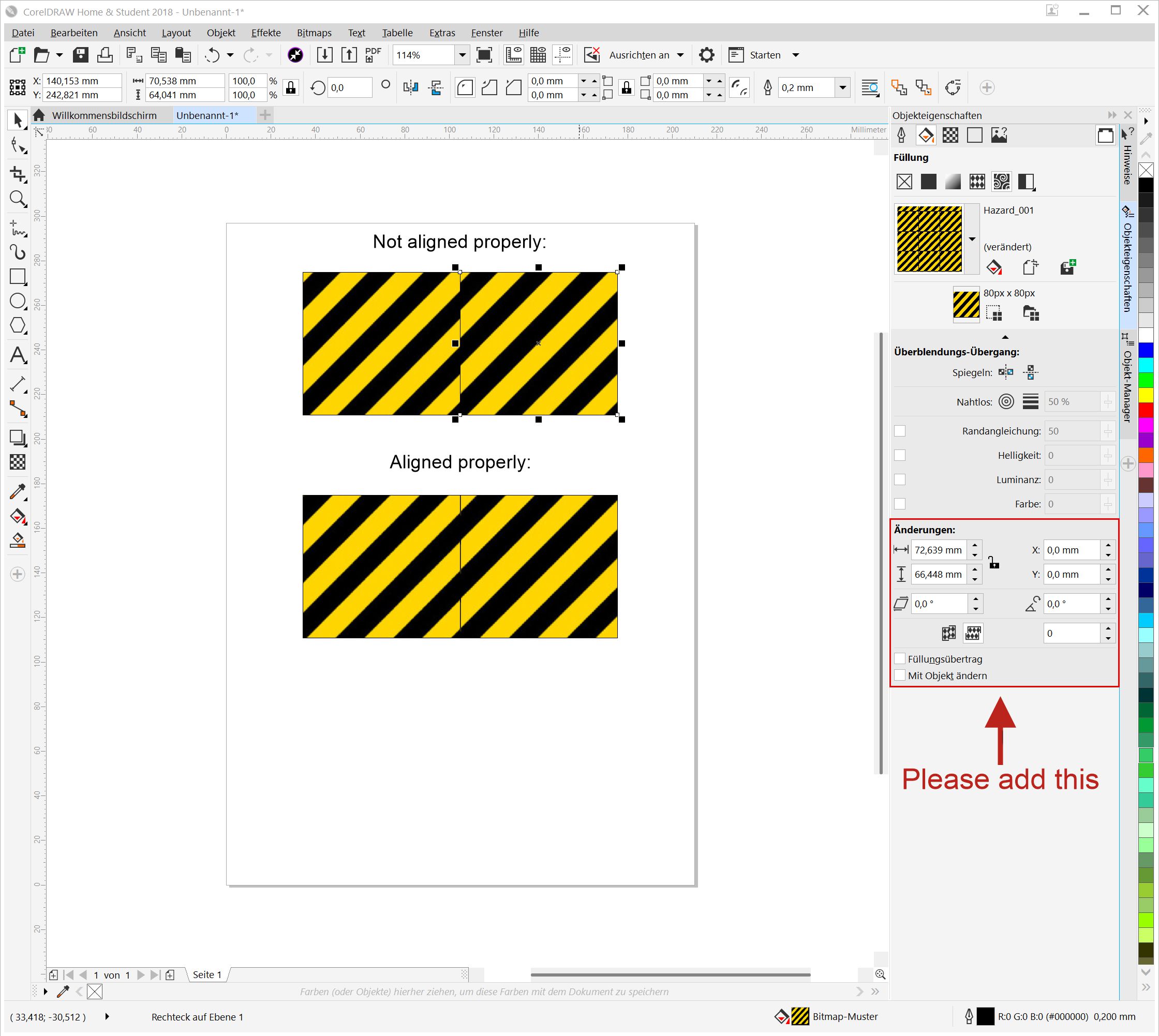This screenshot has height=1036, width=1159.
Task: Select the Color Eyedropper tool
Action: (18, 491)
